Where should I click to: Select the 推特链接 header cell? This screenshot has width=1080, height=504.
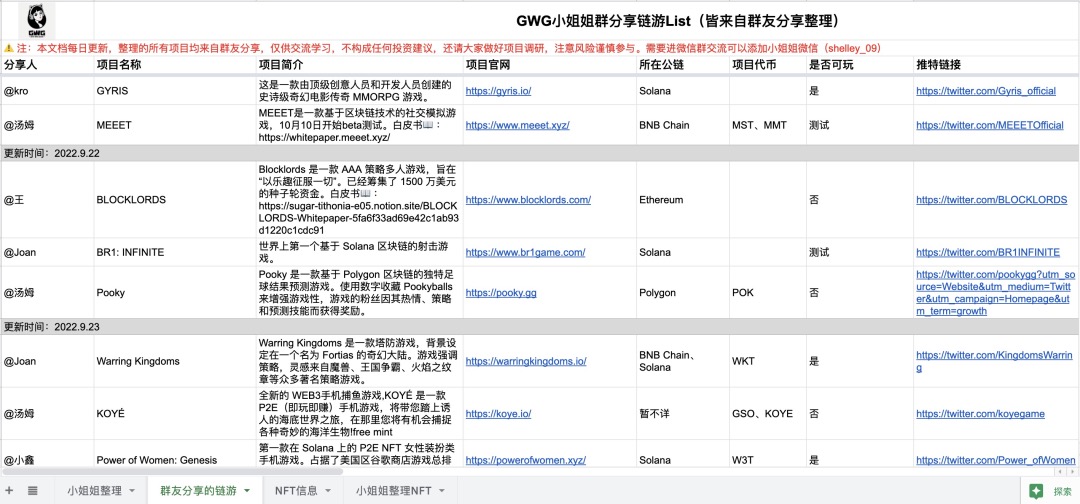click(x=995, y=64)
